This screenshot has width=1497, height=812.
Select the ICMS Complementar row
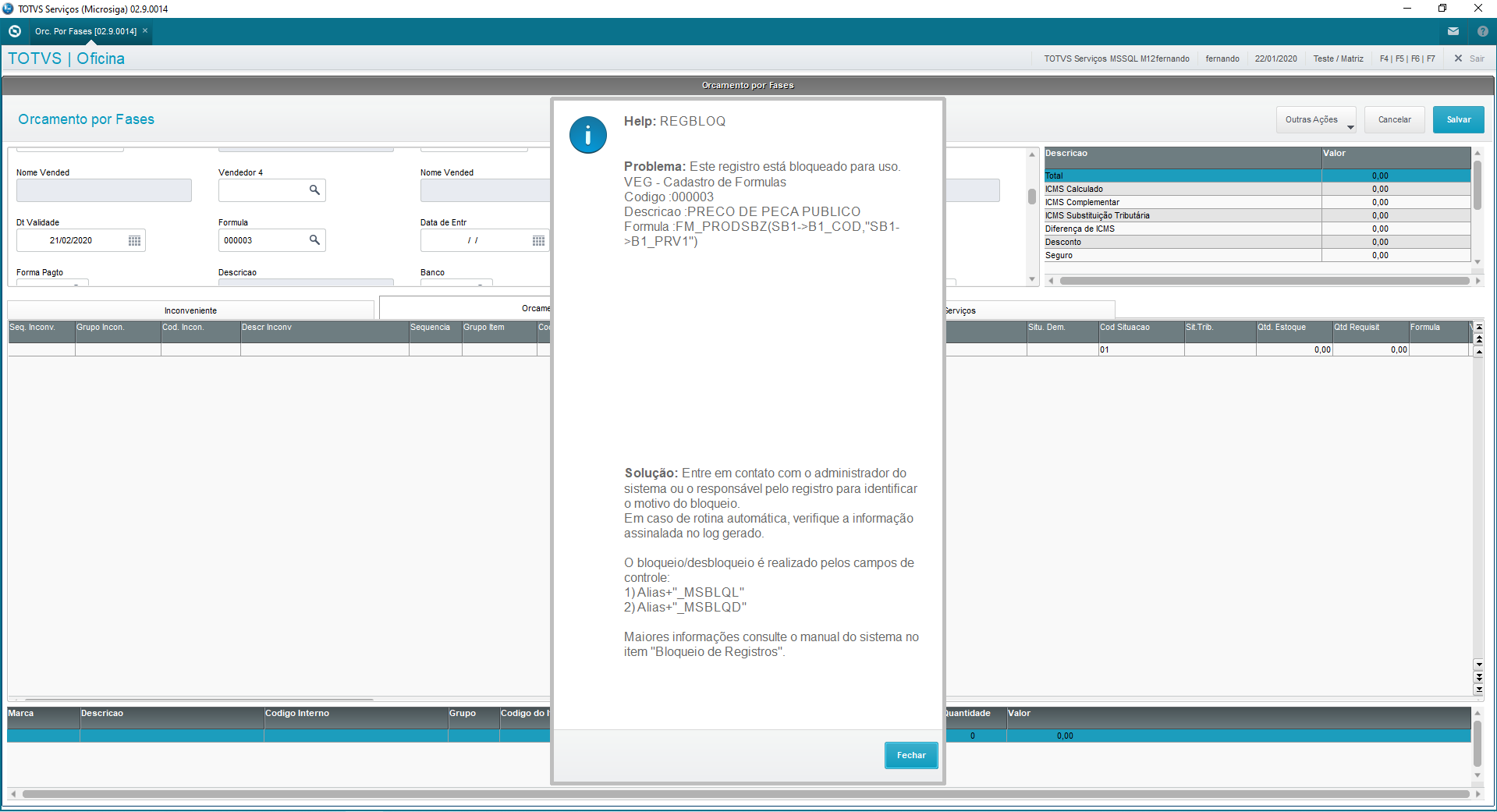[1258, 202]
